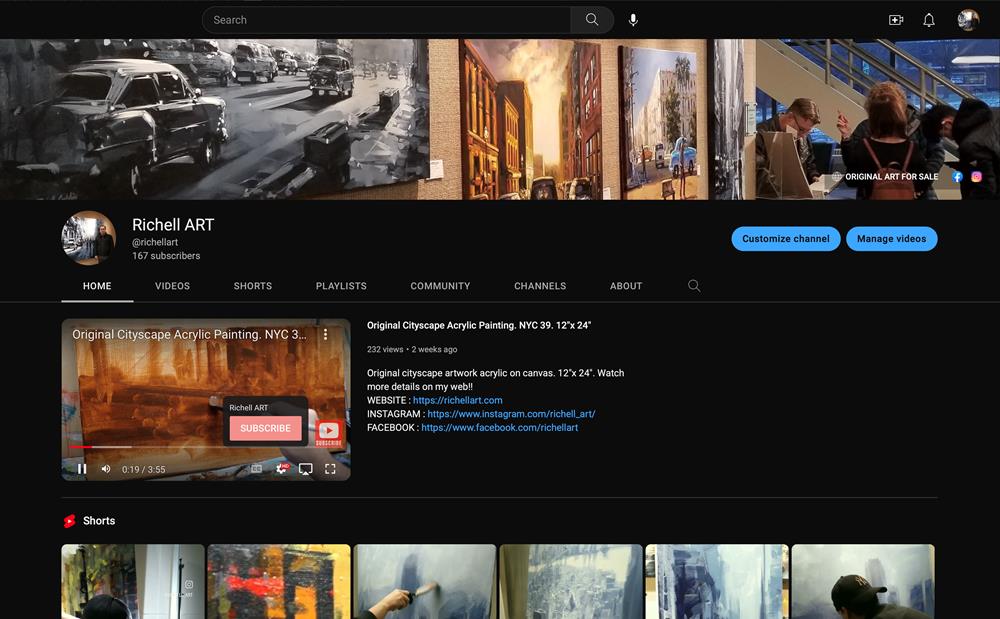The image size is (1000, 619).
Task: Open the second Shorts thumbnail with red painting
Action: [x=279, y=581]
